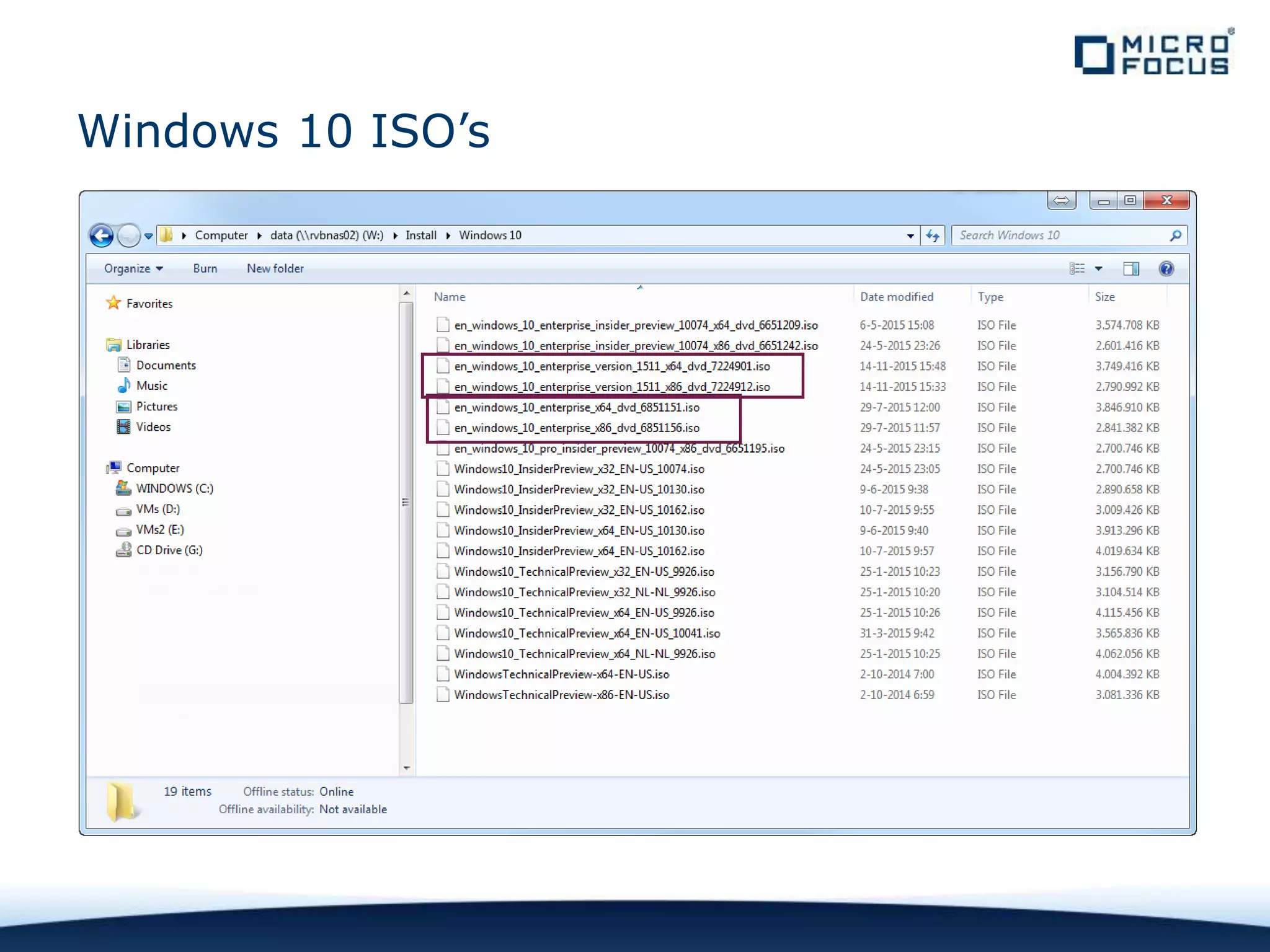Click the Help question mark icon
The image size is (1270, 952).
[x=1166, y=268]
